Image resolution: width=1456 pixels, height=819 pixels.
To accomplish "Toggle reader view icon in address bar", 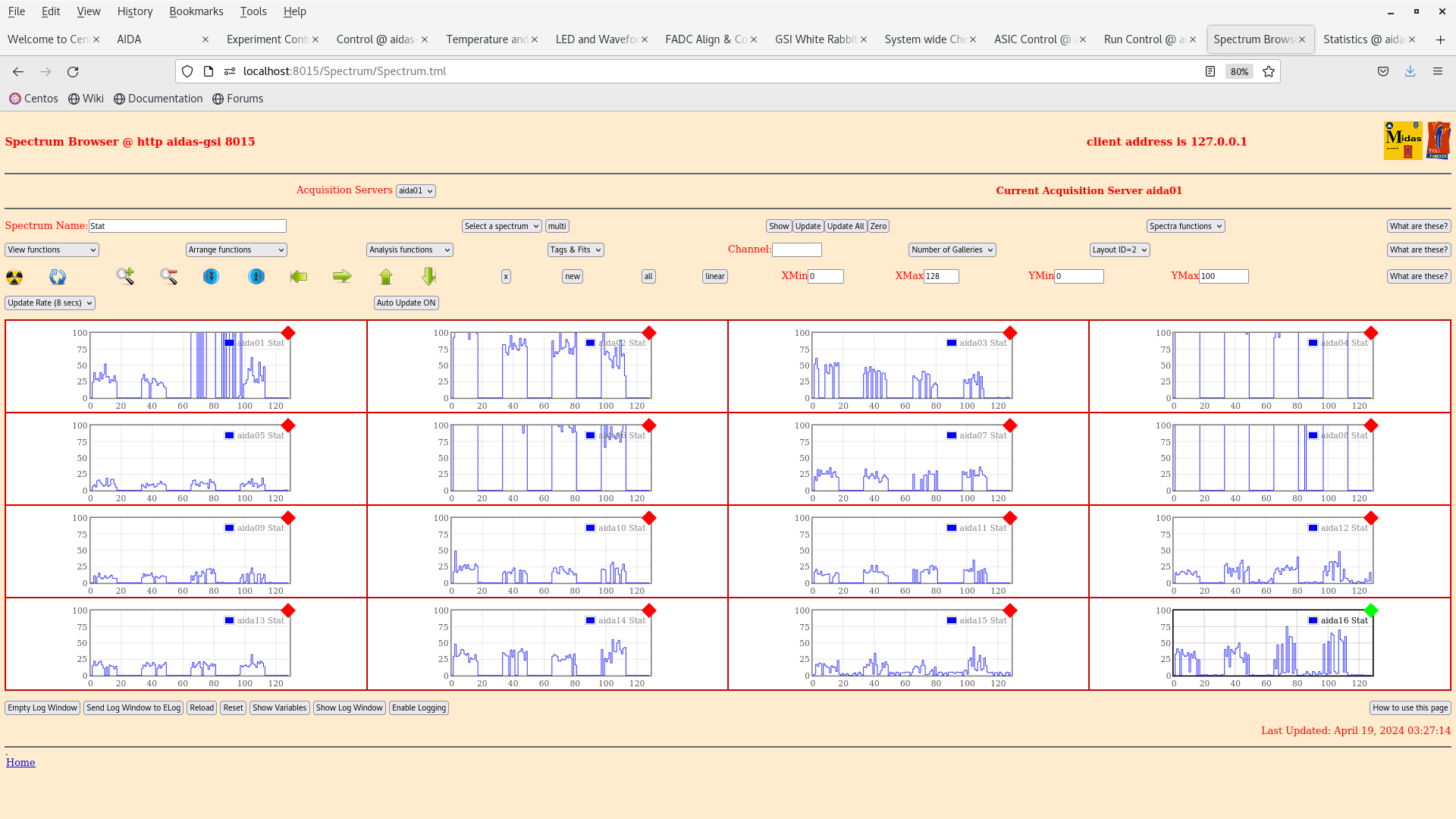I will coord(1210,71).
